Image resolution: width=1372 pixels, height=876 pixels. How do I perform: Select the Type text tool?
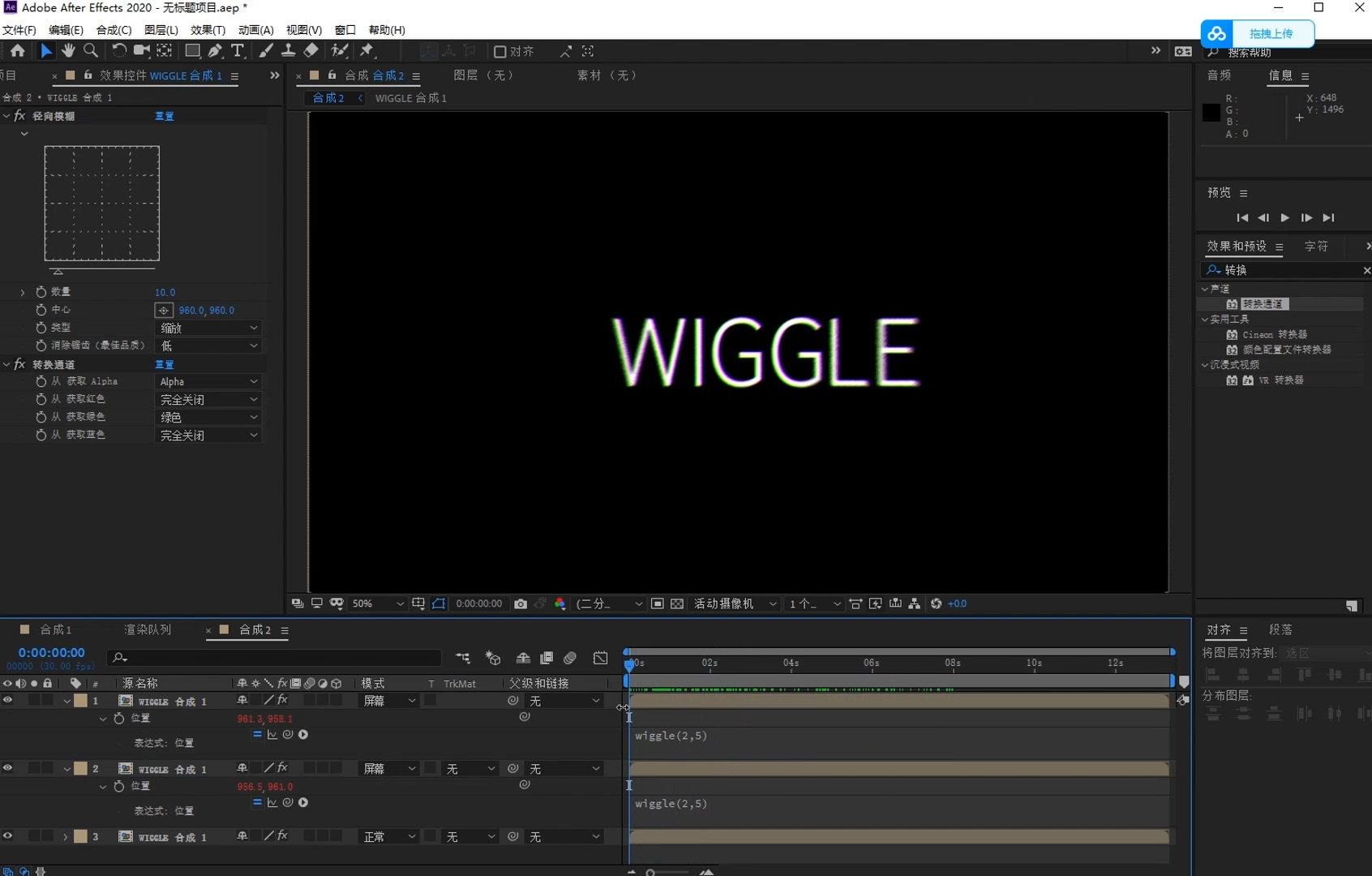[x=238, y=51]
